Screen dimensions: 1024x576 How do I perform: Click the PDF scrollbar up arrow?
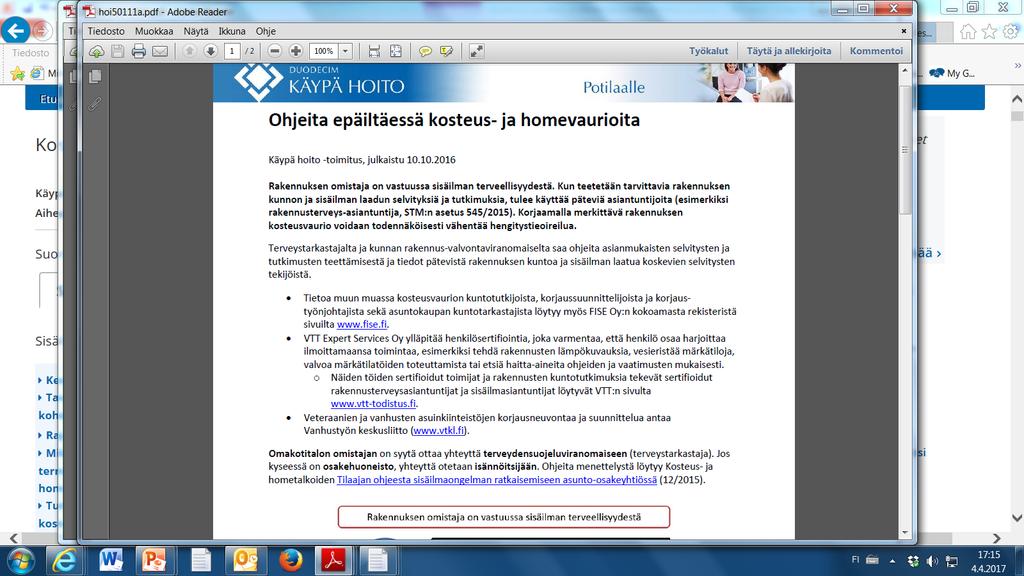[905, 70]
